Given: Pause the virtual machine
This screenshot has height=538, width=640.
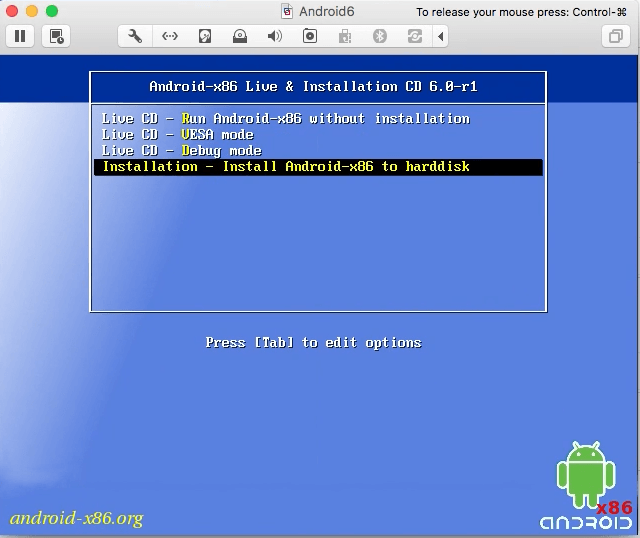Looking at the screenshot, I should 20,36.
